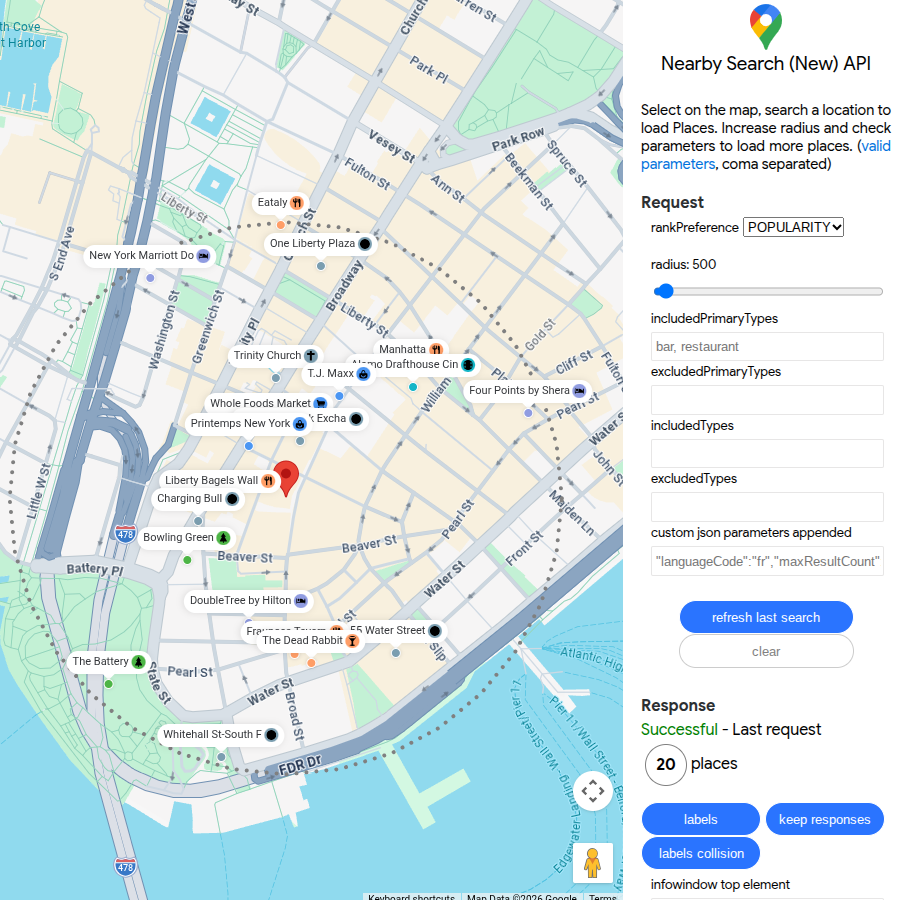
Task: Toggle the labels collision button
Action: point(700,854)
